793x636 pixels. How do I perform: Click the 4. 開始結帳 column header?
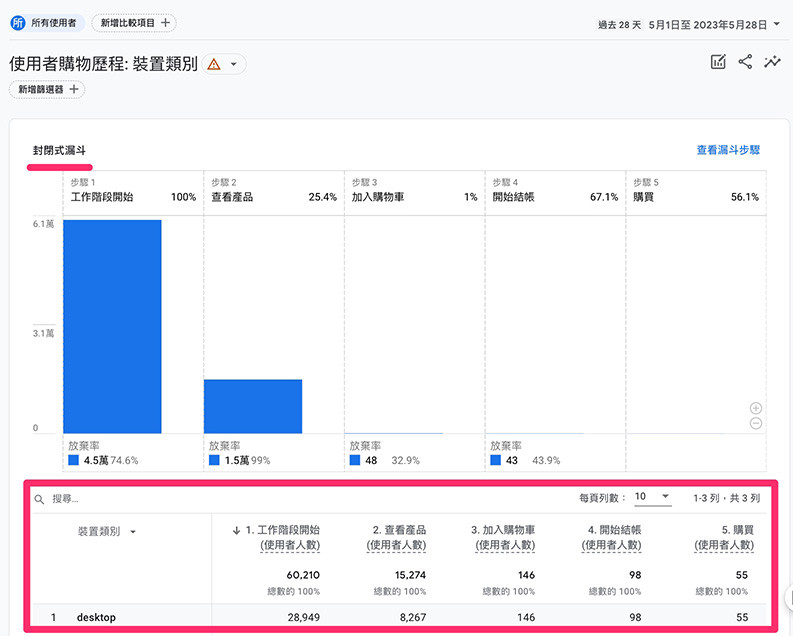611,537
